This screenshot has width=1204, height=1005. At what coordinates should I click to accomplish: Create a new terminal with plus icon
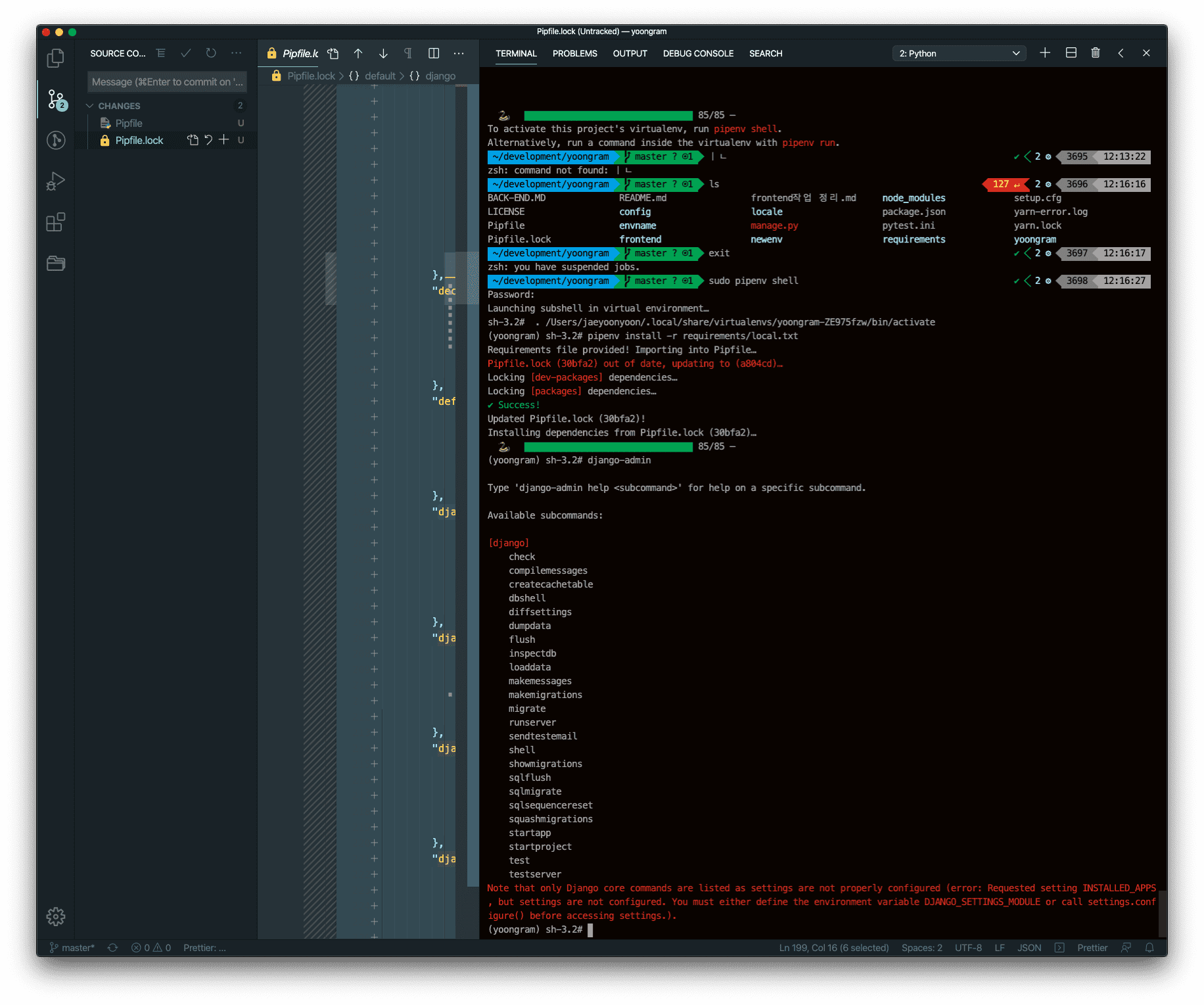[x=1045, y=53]
